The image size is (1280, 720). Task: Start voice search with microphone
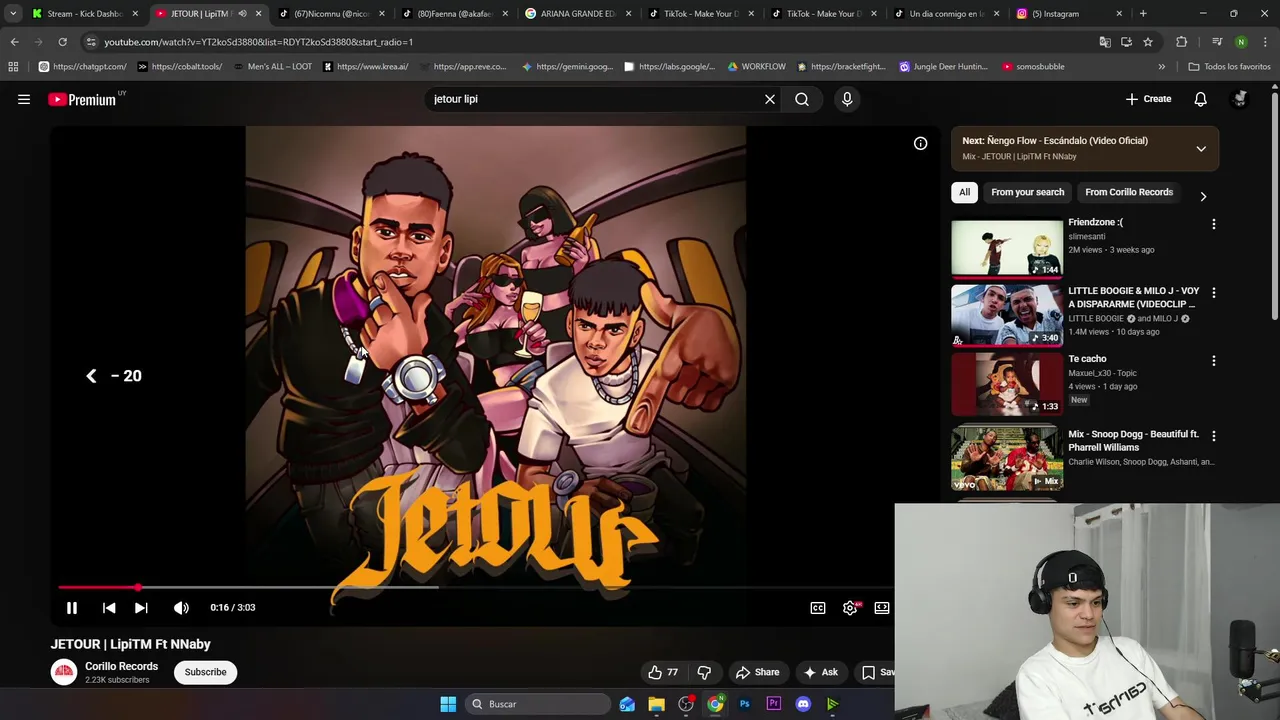[x=847, y=99]
